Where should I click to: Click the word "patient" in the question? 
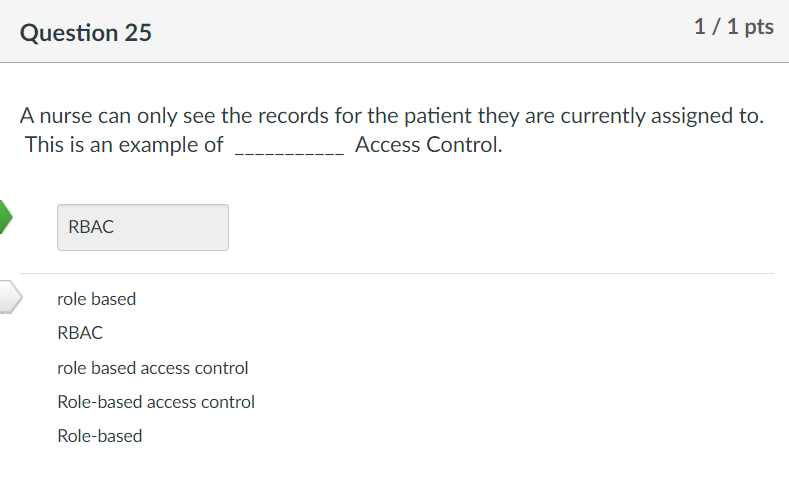438,116
